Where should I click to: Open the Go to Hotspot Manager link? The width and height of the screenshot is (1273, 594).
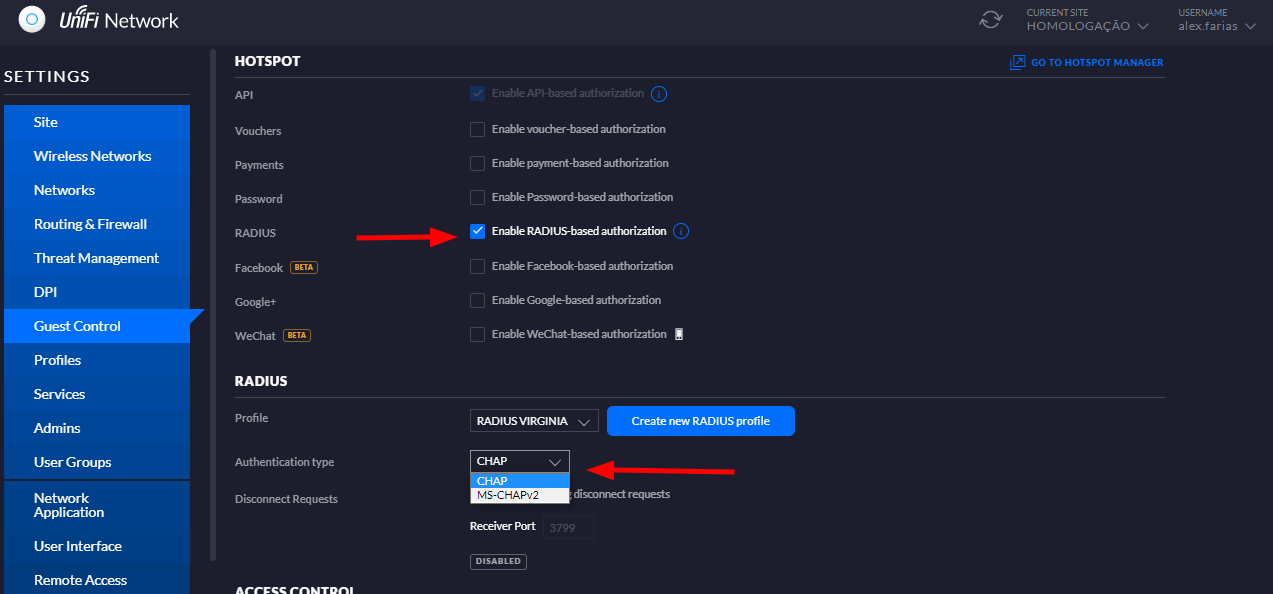click(1096, 62)
